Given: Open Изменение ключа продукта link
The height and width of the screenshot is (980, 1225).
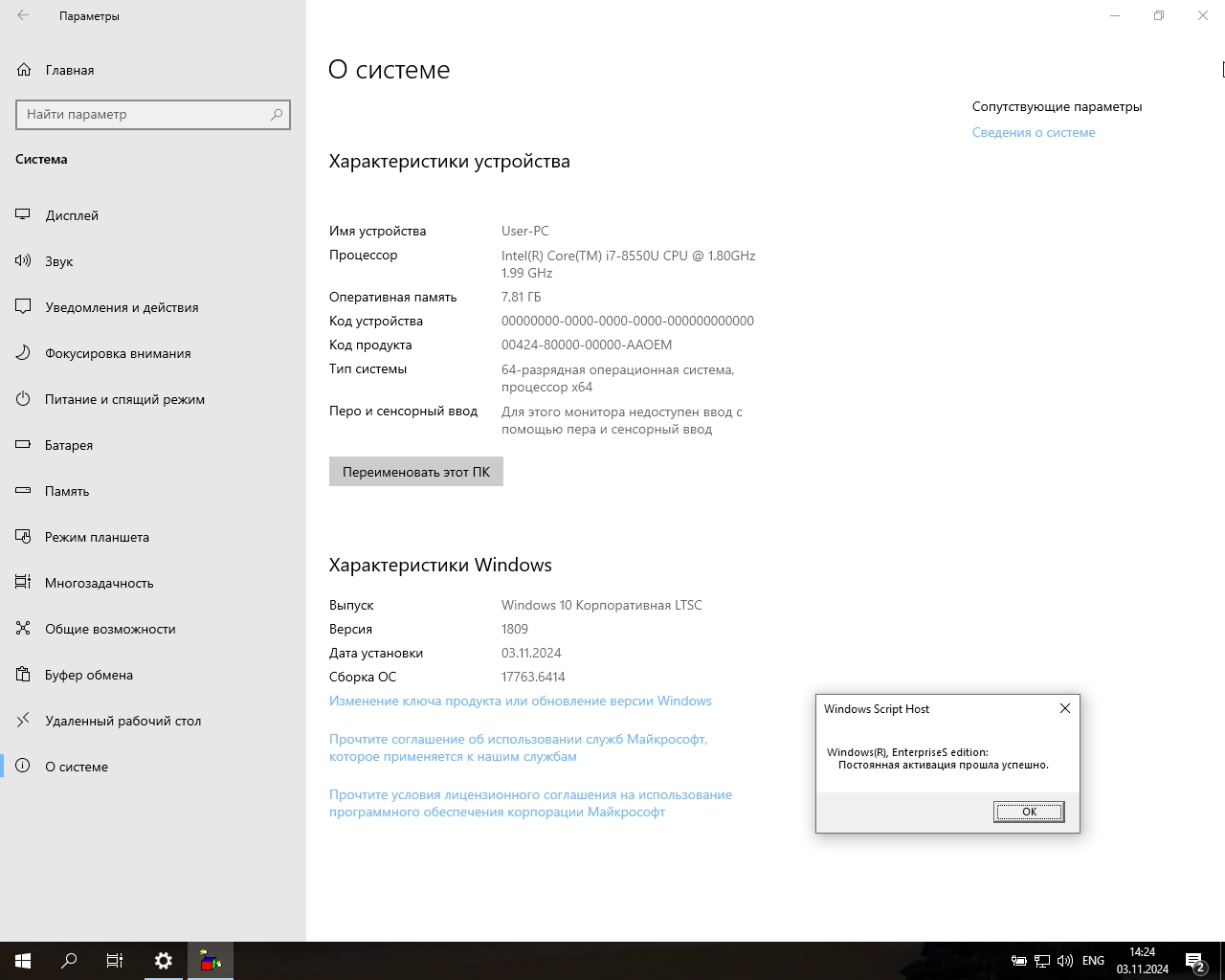Looking at the screenshot, I should pyautogui.click(x=521, y=701).
